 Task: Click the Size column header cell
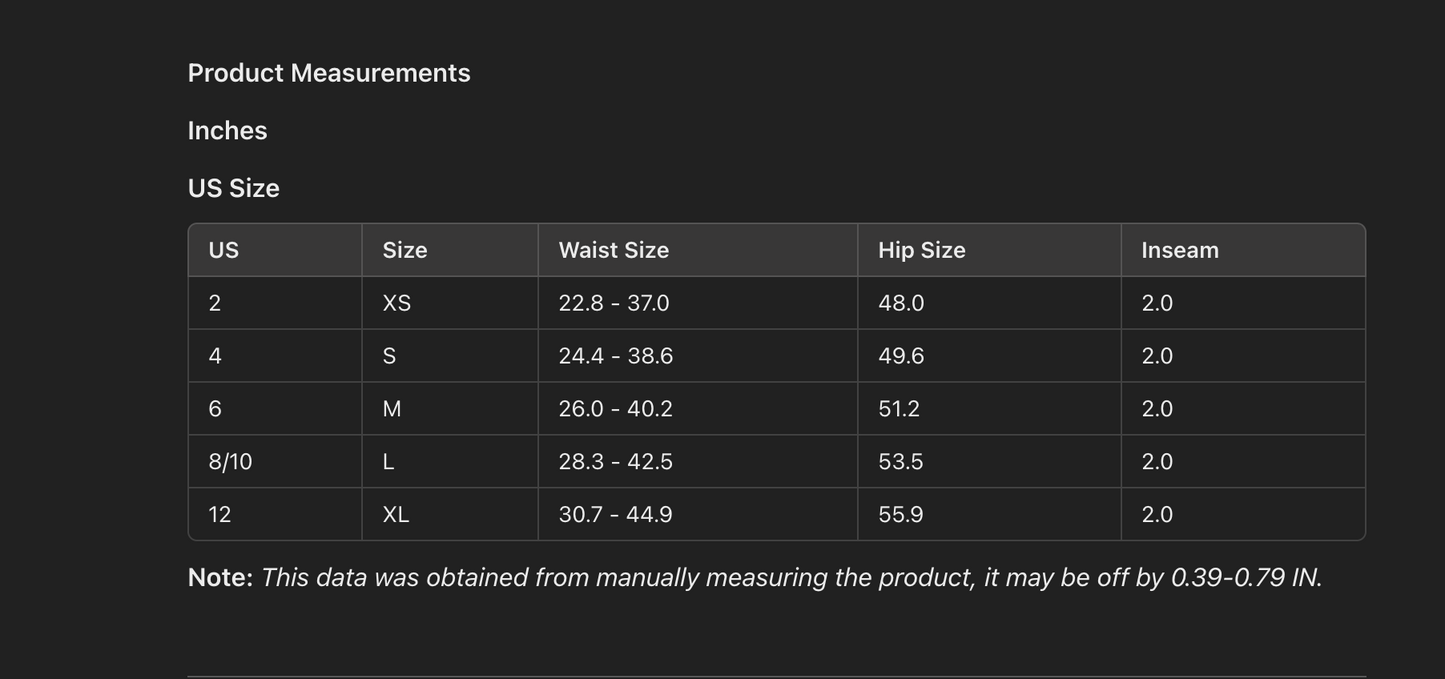405,250
